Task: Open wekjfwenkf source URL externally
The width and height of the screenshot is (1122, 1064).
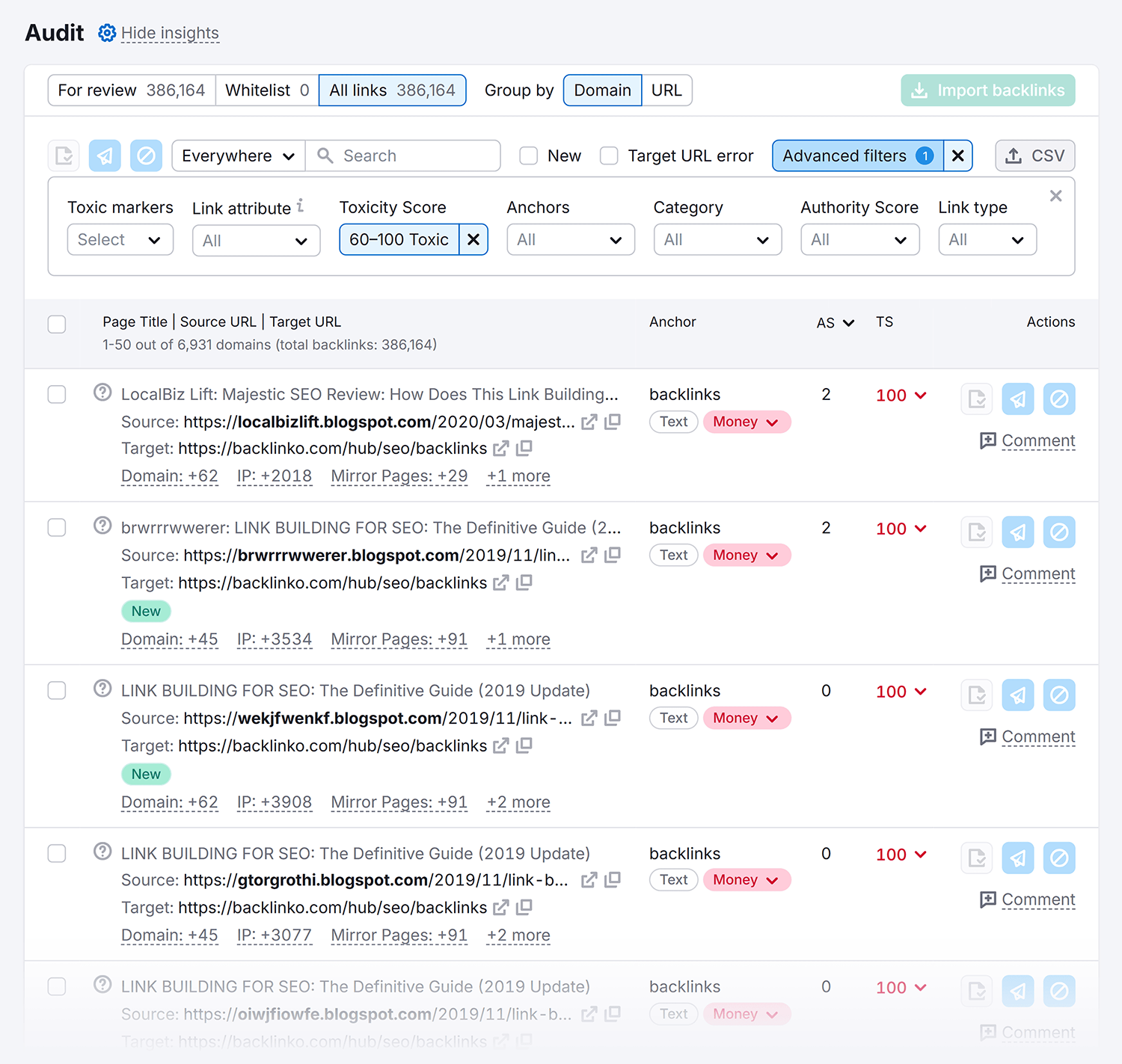Action: tap(589, 718)
